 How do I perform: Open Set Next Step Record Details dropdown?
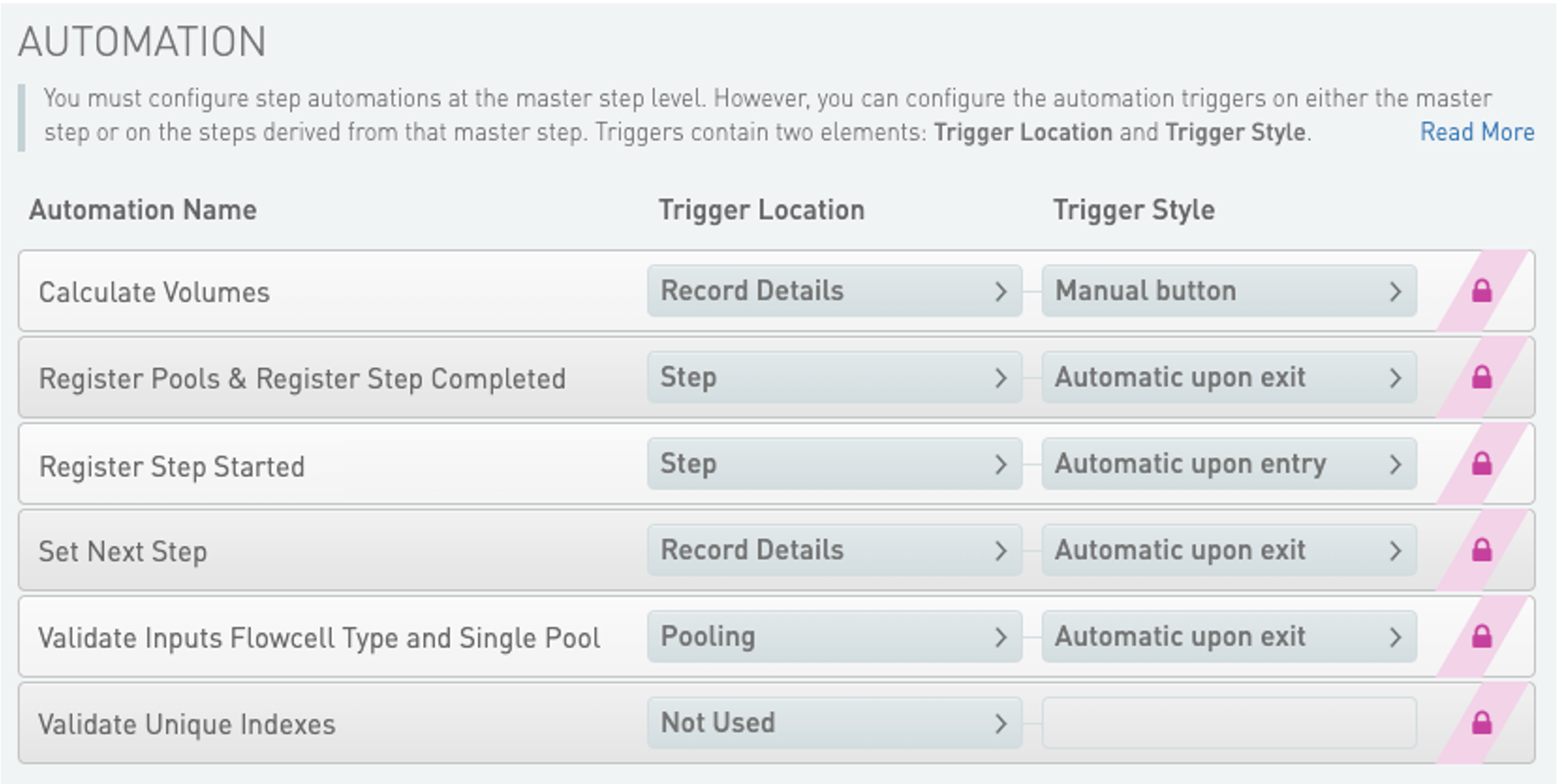(834, 551)
